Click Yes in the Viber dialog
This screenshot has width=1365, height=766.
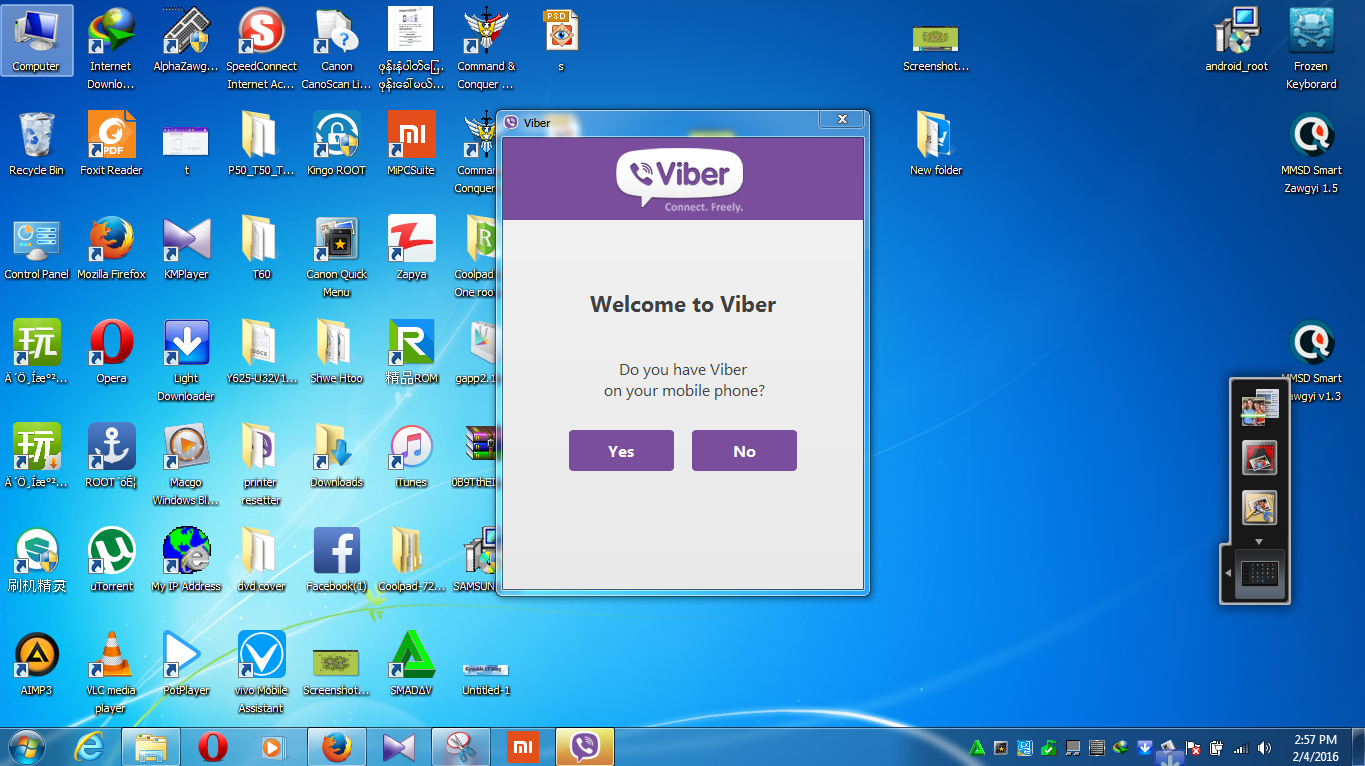[620, 450]
